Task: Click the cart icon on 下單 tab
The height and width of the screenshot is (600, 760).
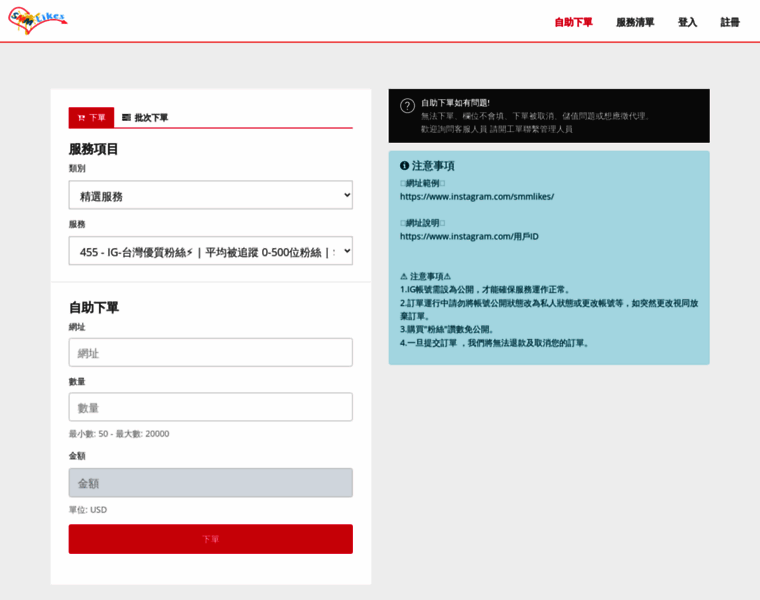Action: [x=82, y=118]
